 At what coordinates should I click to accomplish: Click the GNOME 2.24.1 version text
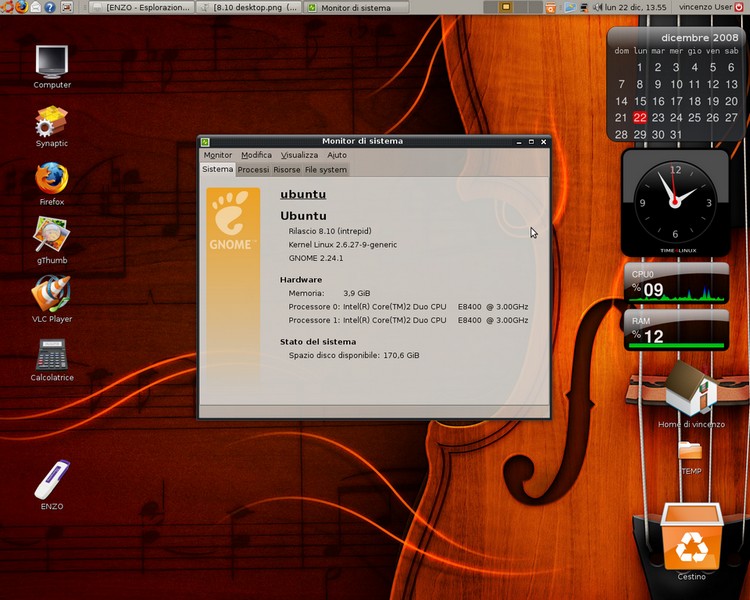pos(316,258)
